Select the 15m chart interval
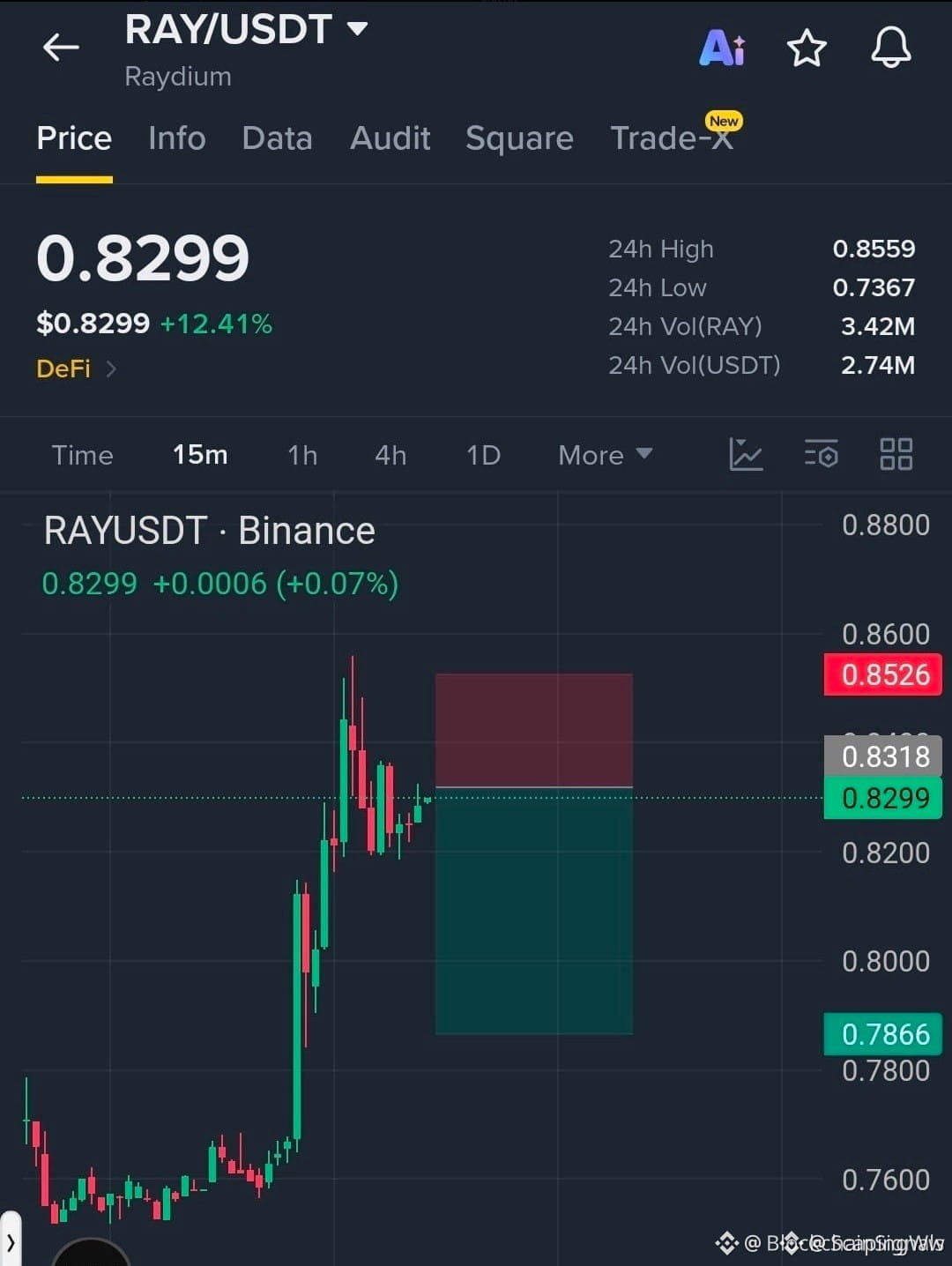This screenshot has width=952, height=1266. [200, 455]
